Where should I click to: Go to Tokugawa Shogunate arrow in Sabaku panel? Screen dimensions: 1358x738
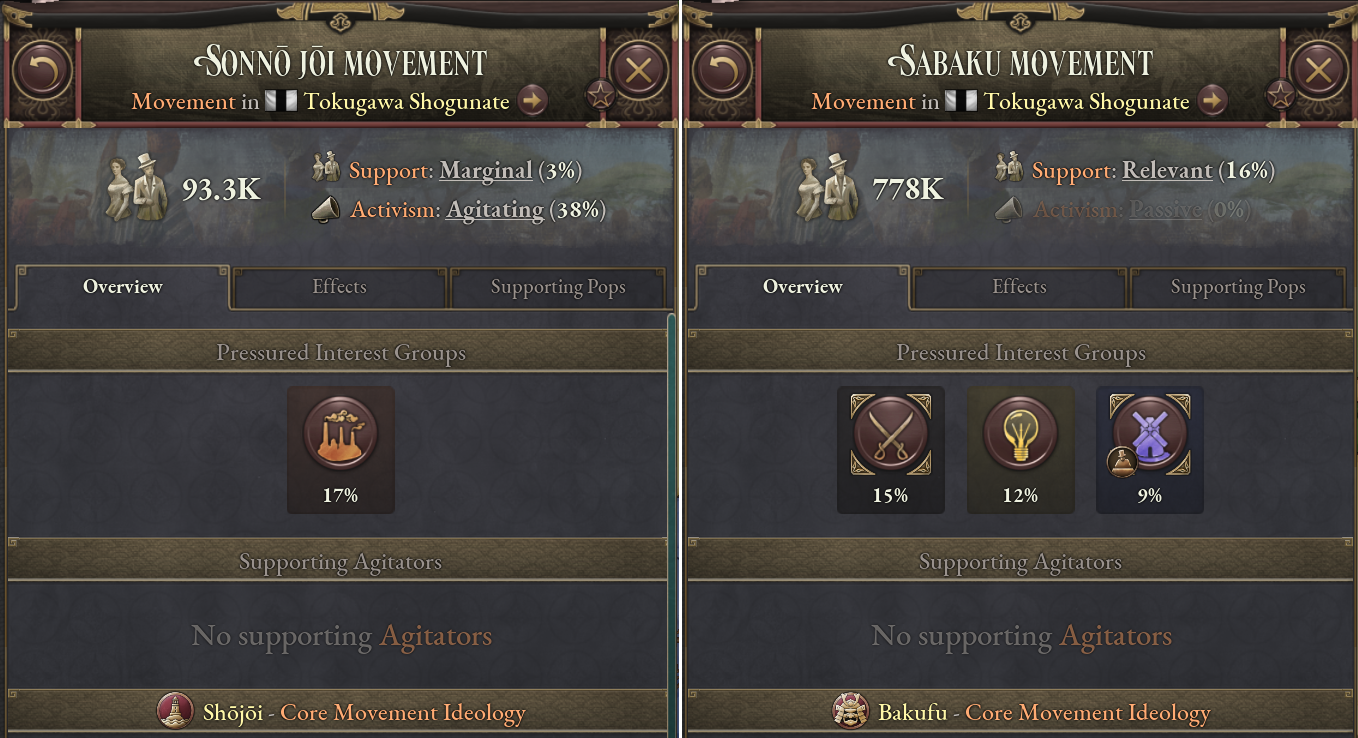pos(1212,101)
